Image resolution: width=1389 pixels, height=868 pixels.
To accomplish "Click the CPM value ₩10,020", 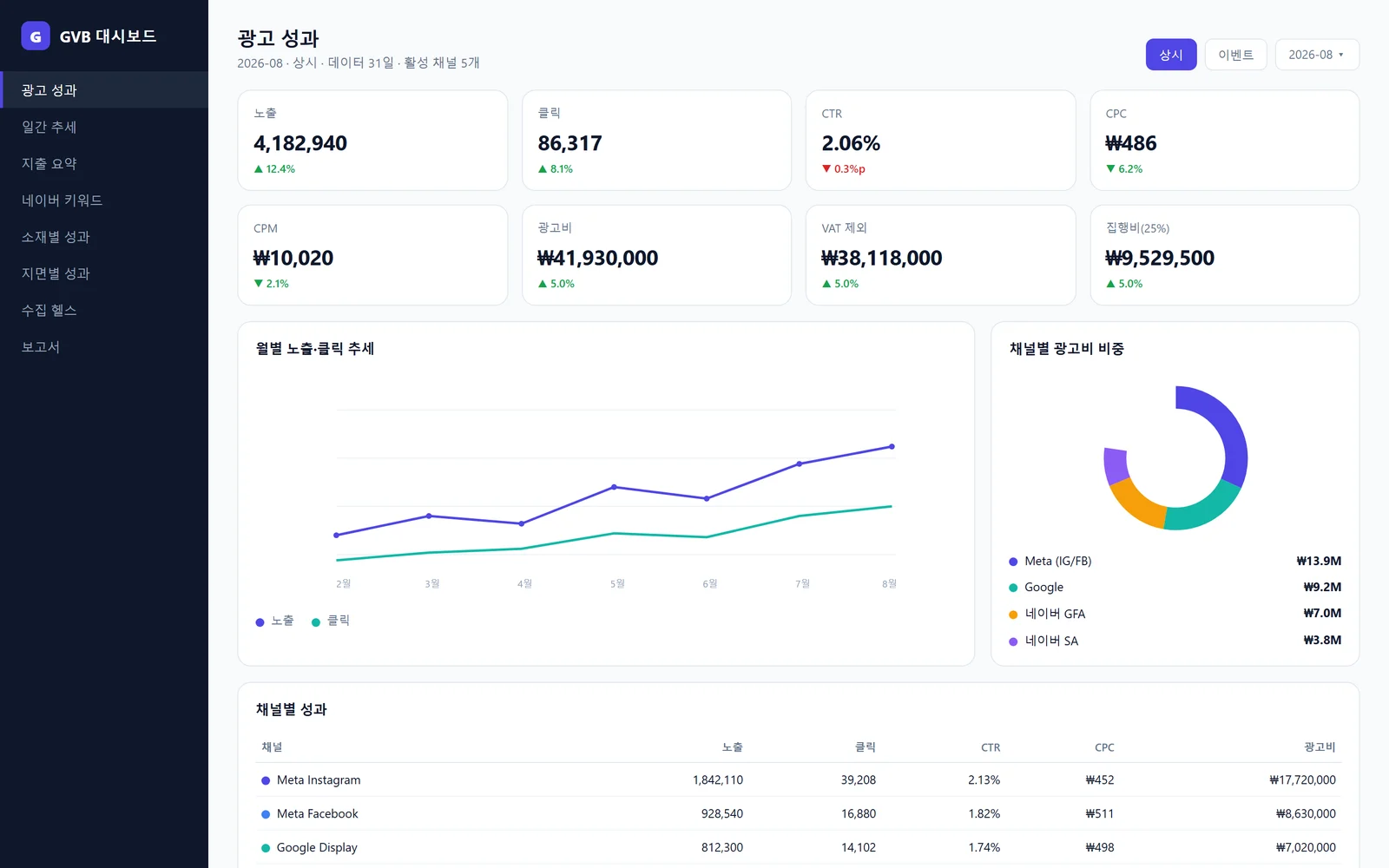I will click(293, 258).
